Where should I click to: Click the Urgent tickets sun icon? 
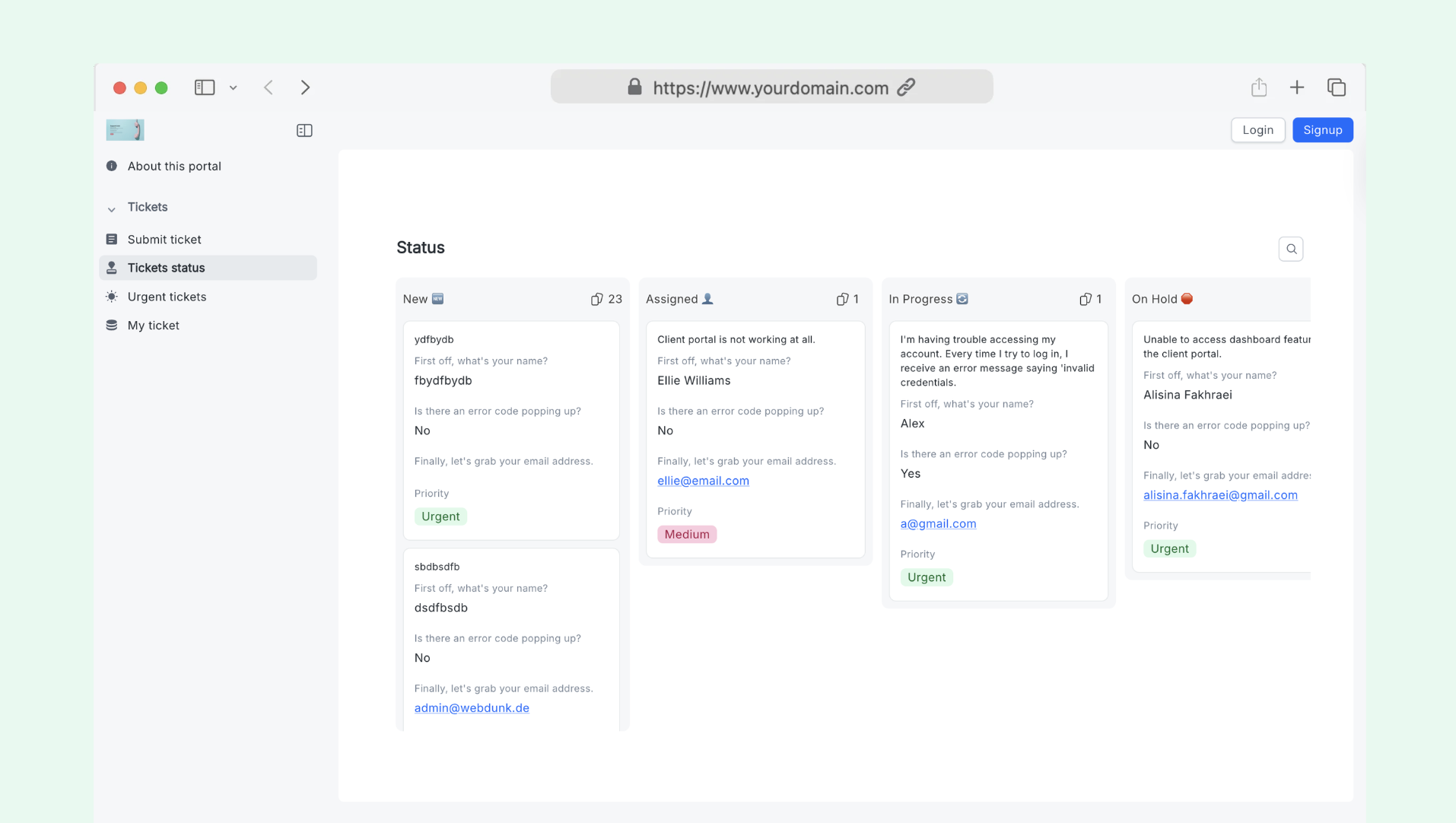(x=112, y=297)
